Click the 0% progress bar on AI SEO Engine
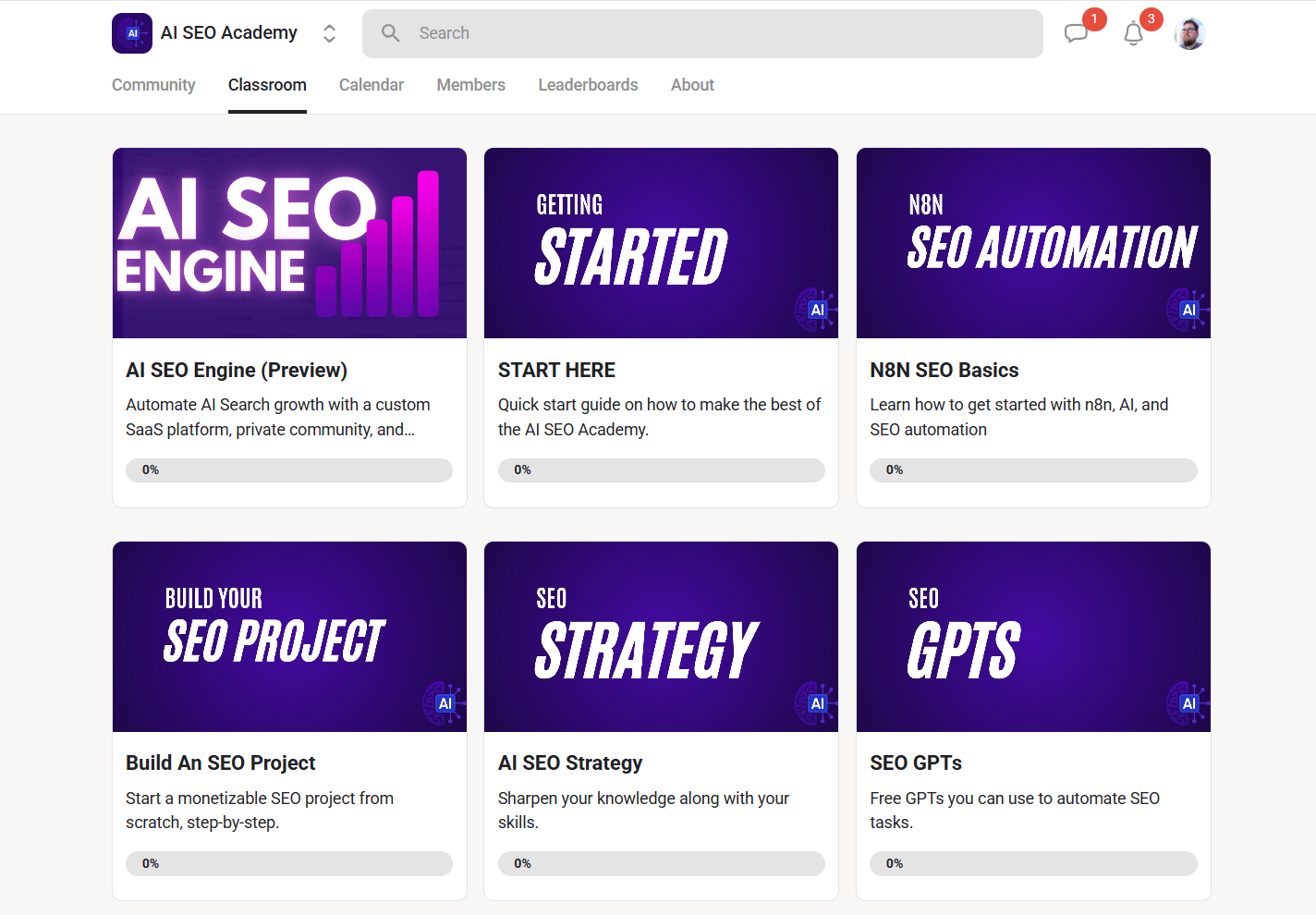 pyautogui.click(x=289, y=470)
